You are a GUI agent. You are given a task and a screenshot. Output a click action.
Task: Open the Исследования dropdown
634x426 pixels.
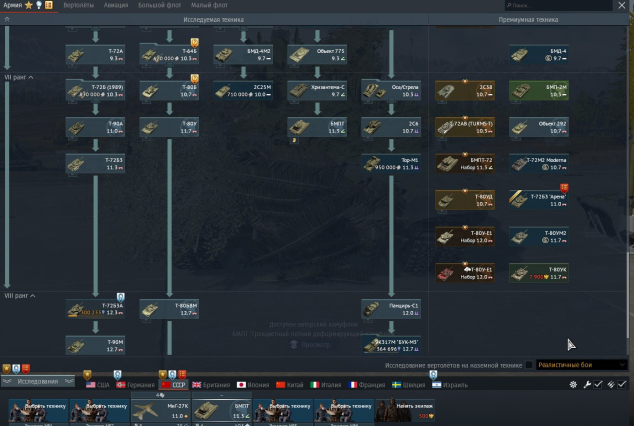39,382
